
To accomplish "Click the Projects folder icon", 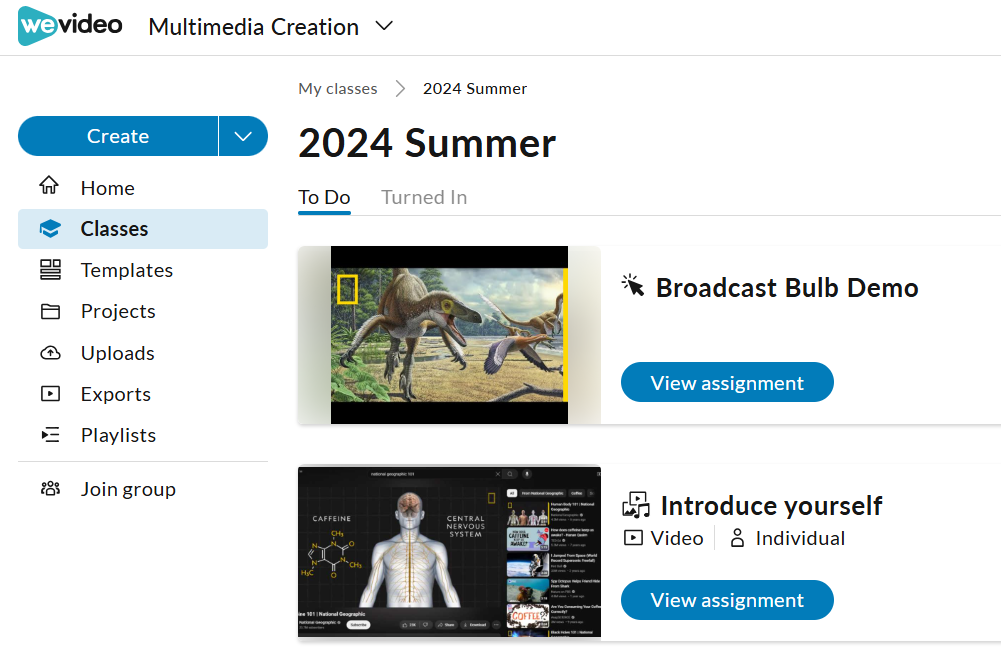I will point(50,312).
